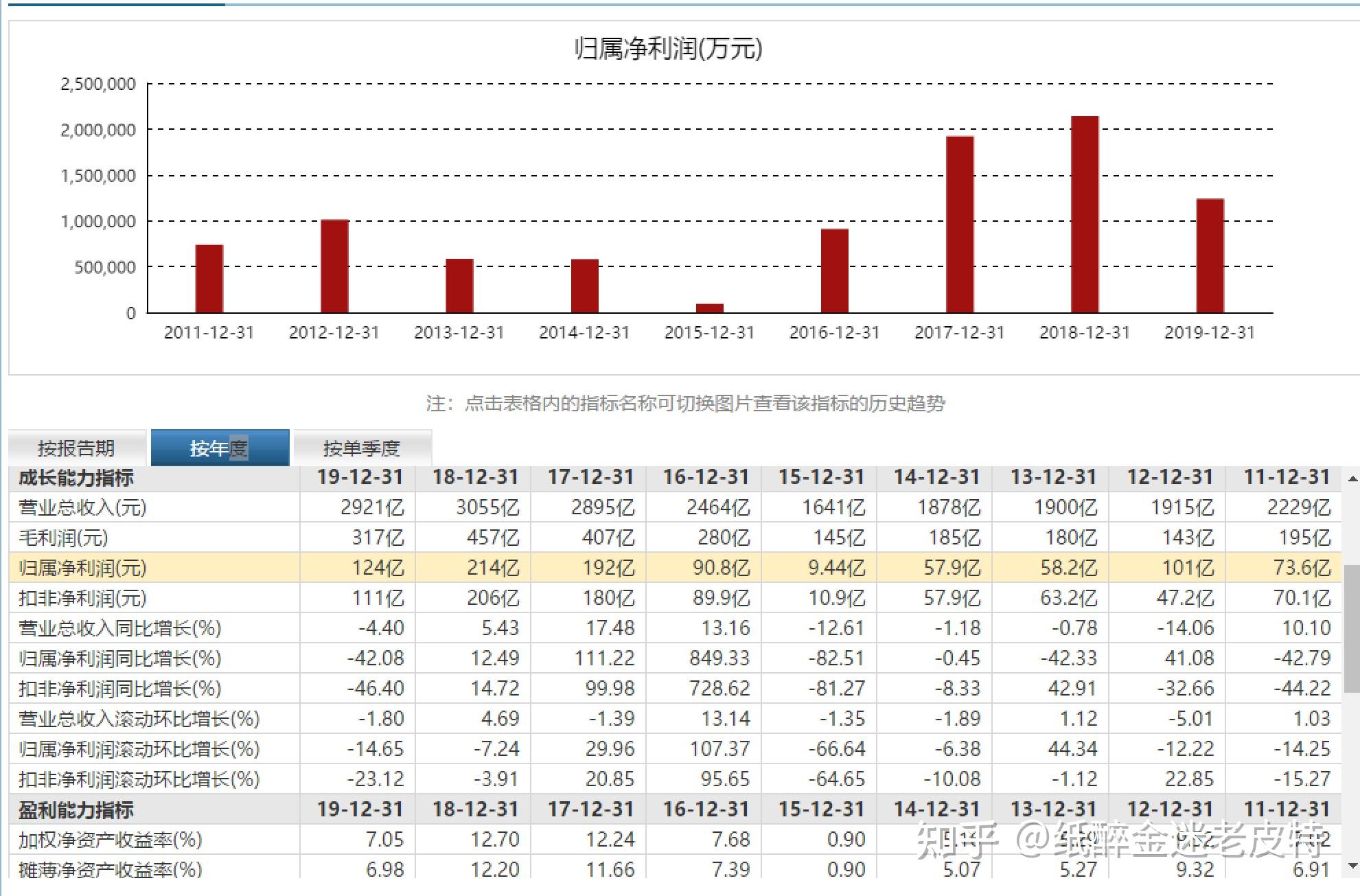Click 营业总收入(元) indicator name
Screen dimensions: 1360x896
pyautogui.click(x=82, y=507)
